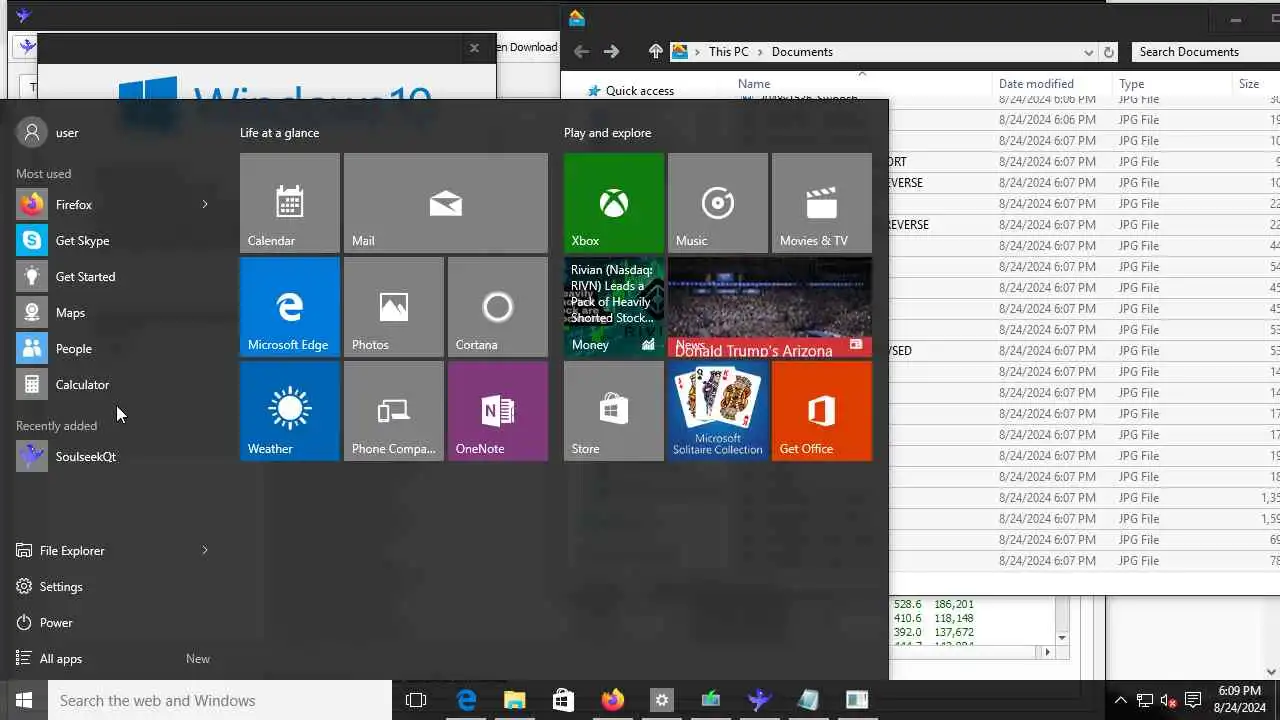This screenshot has height=720, width=1280.
Task: Sort files by Size column header
Action: pos(1249,84)
